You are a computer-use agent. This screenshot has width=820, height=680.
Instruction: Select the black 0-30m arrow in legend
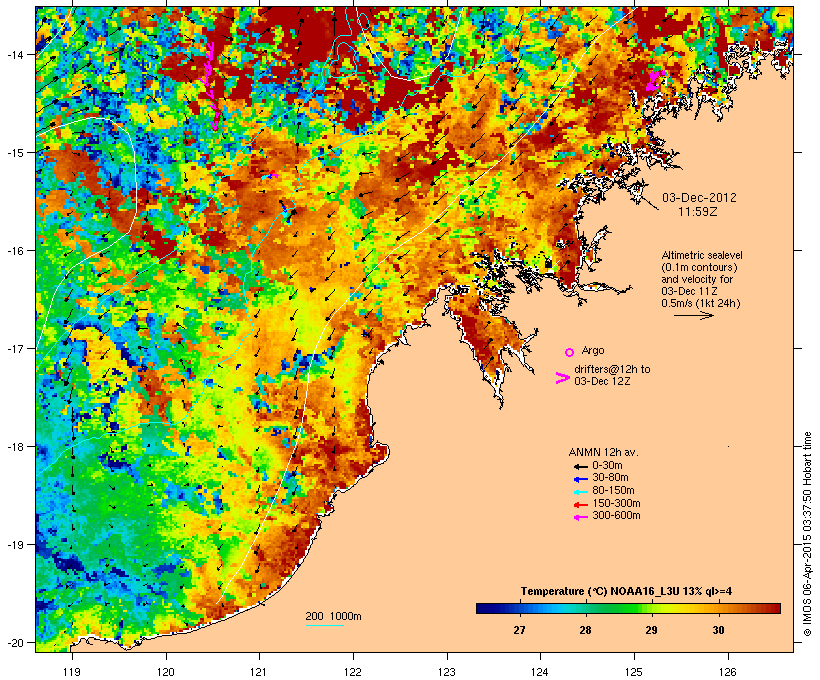pyautogui.click(x=581, y=466)
